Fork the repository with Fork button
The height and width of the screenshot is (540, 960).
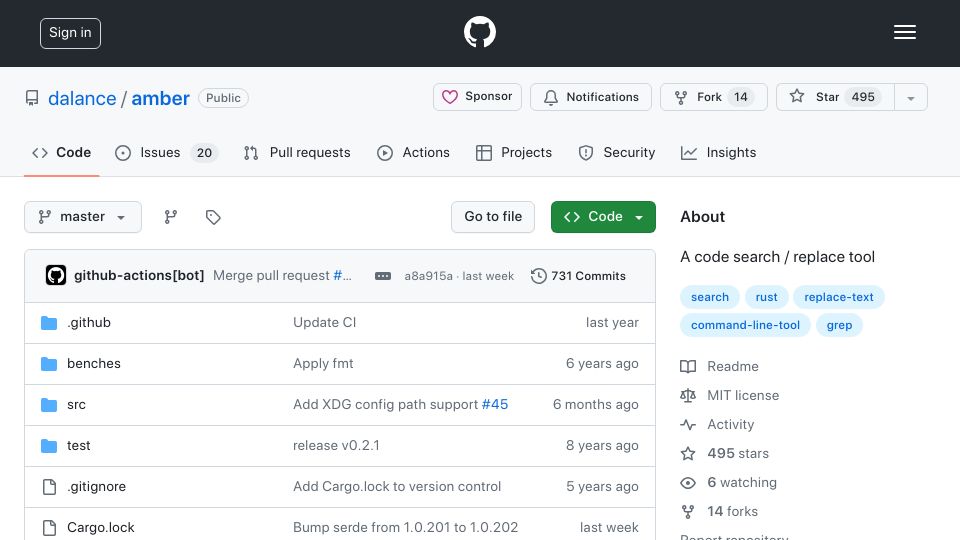[x=713, y=97]
